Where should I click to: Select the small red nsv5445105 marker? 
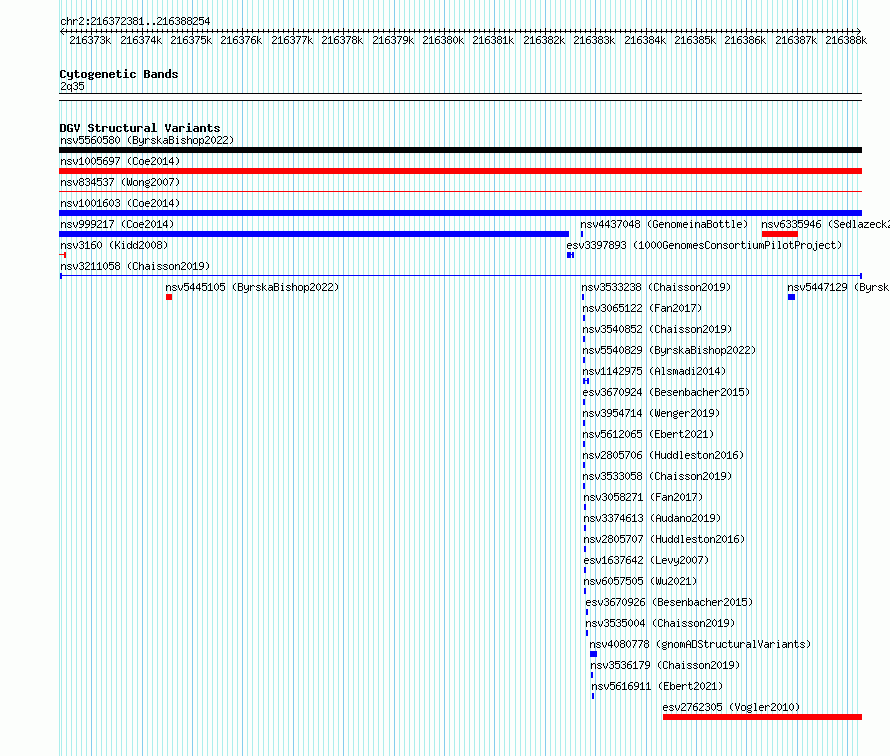point(169,297)
